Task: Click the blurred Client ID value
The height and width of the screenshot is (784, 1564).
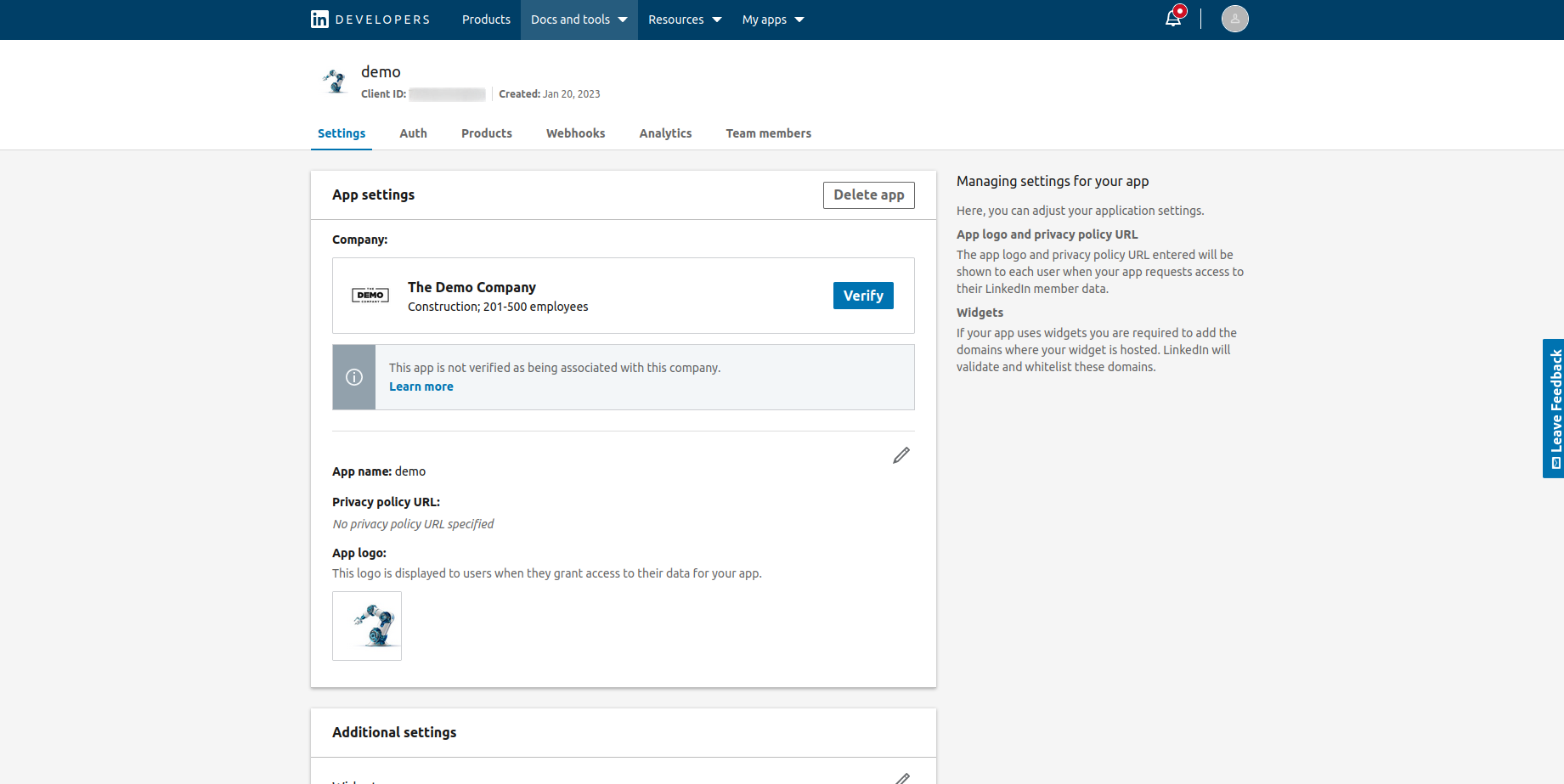Action: tap(447, 94)
